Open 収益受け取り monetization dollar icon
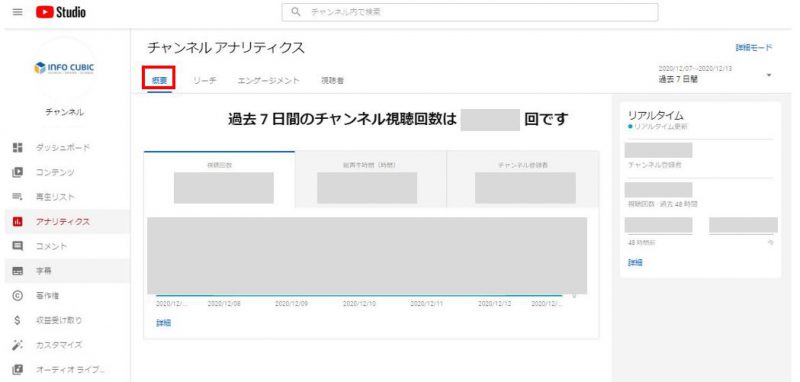Image resolution: width=800 pixels, height=382 pixels. (18, 320)
